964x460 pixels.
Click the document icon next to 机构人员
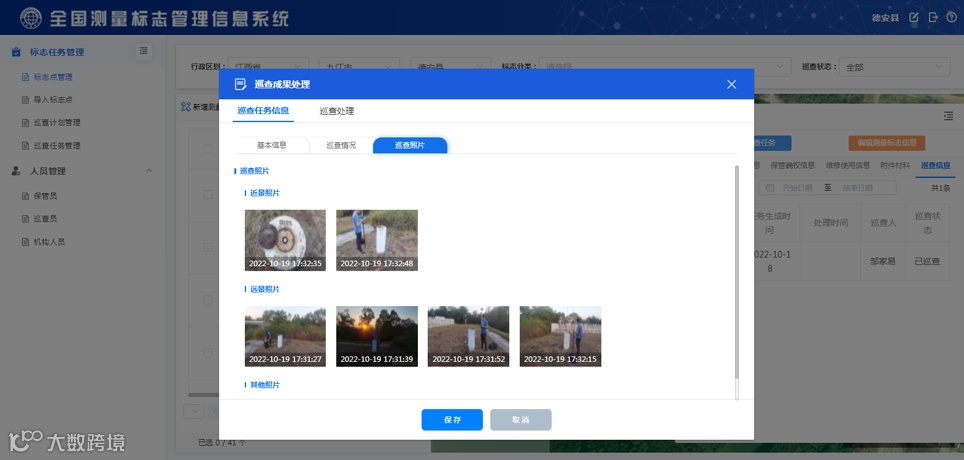pyautogui.click(x=25, y=242)
